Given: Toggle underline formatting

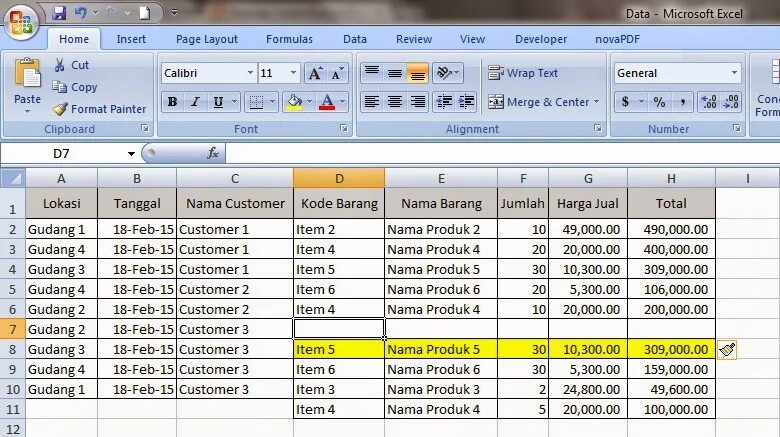Looking at the screenshot, I should (x=218, y=102).
